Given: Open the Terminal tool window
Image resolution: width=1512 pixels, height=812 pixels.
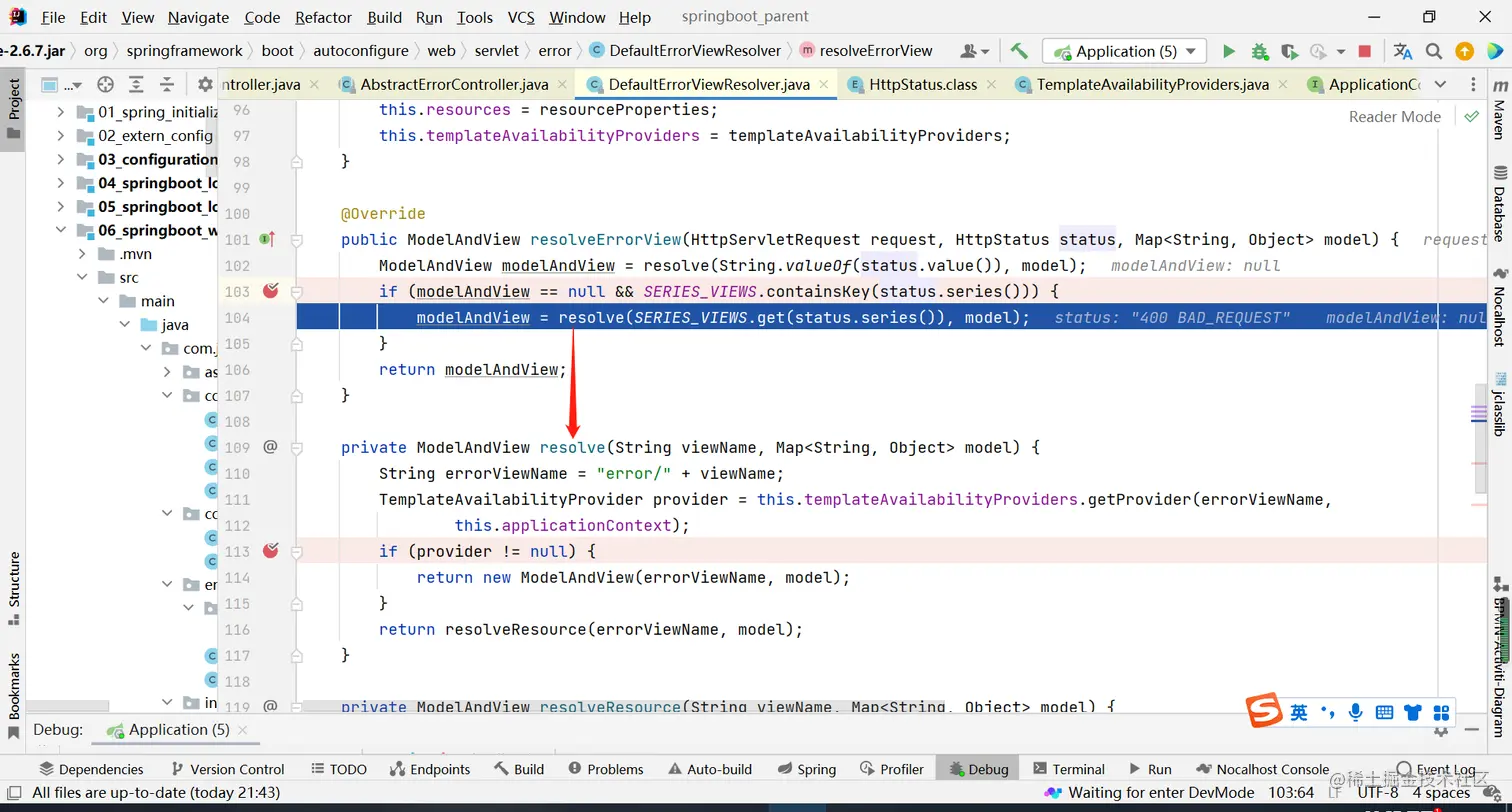Looking at the screenshot, I should [x=1068, y=769].
